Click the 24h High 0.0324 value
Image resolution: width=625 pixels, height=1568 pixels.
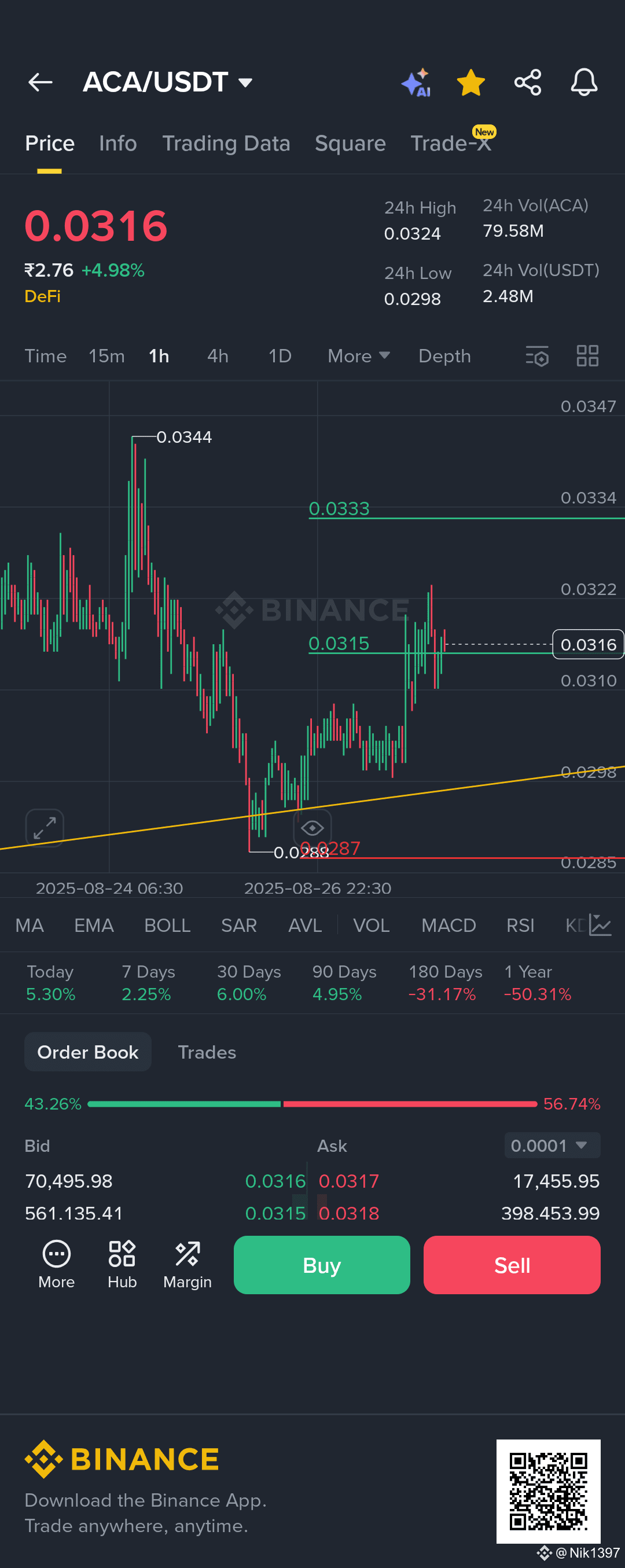(x=412, y=234)
